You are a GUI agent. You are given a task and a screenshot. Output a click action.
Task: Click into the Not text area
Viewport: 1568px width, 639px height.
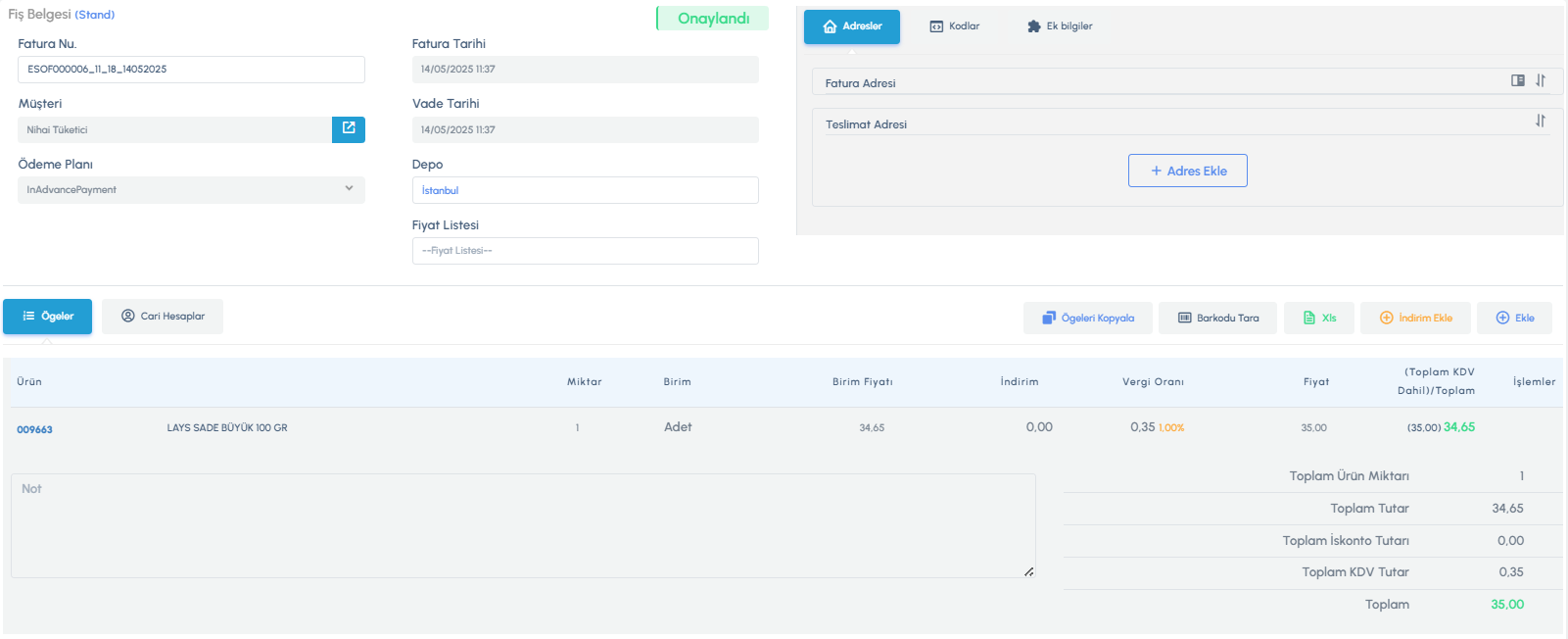click(x=522, y=526)
